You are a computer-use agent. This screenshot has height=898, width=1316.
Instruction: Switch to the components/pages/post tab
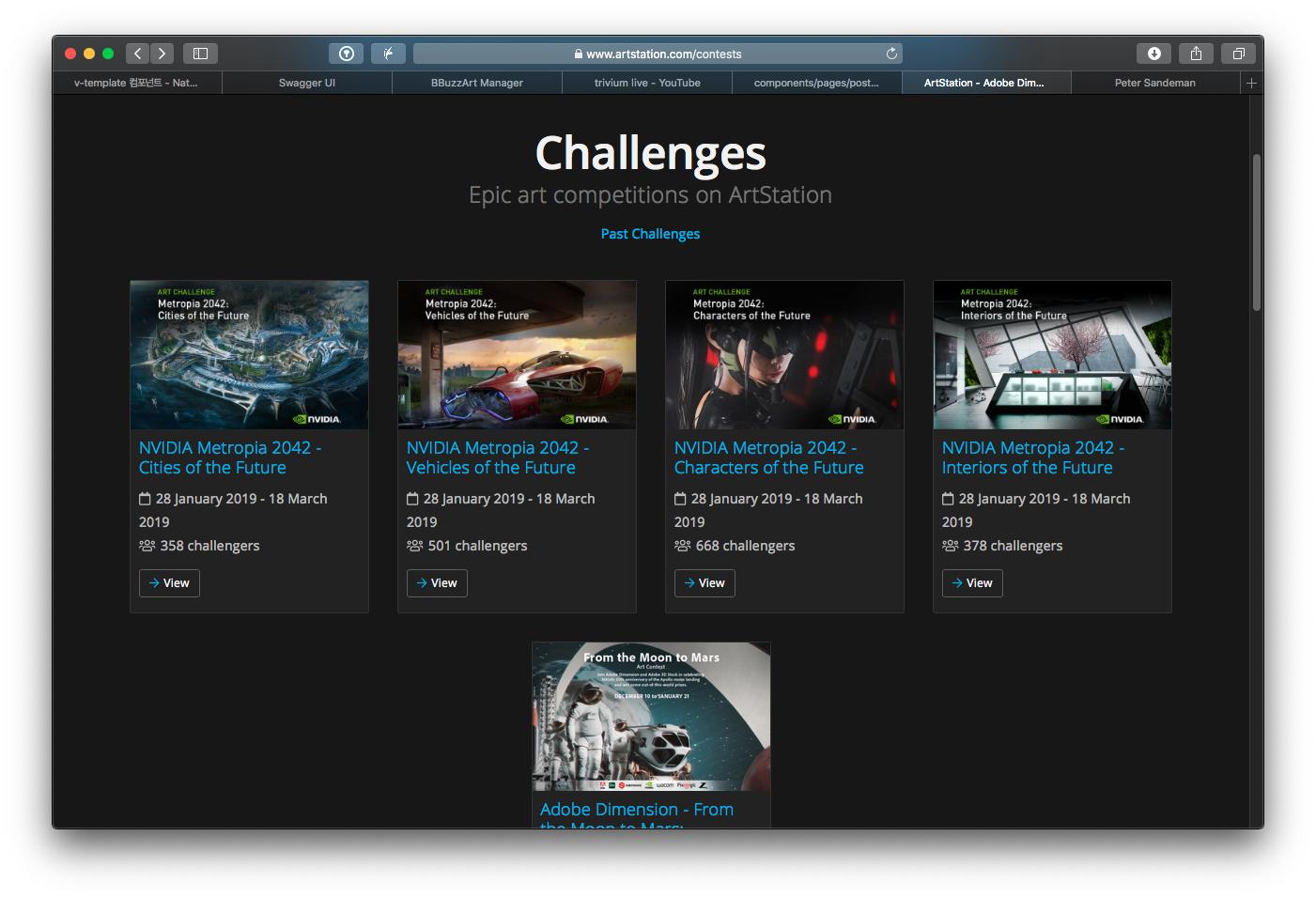tap(816, 83)
